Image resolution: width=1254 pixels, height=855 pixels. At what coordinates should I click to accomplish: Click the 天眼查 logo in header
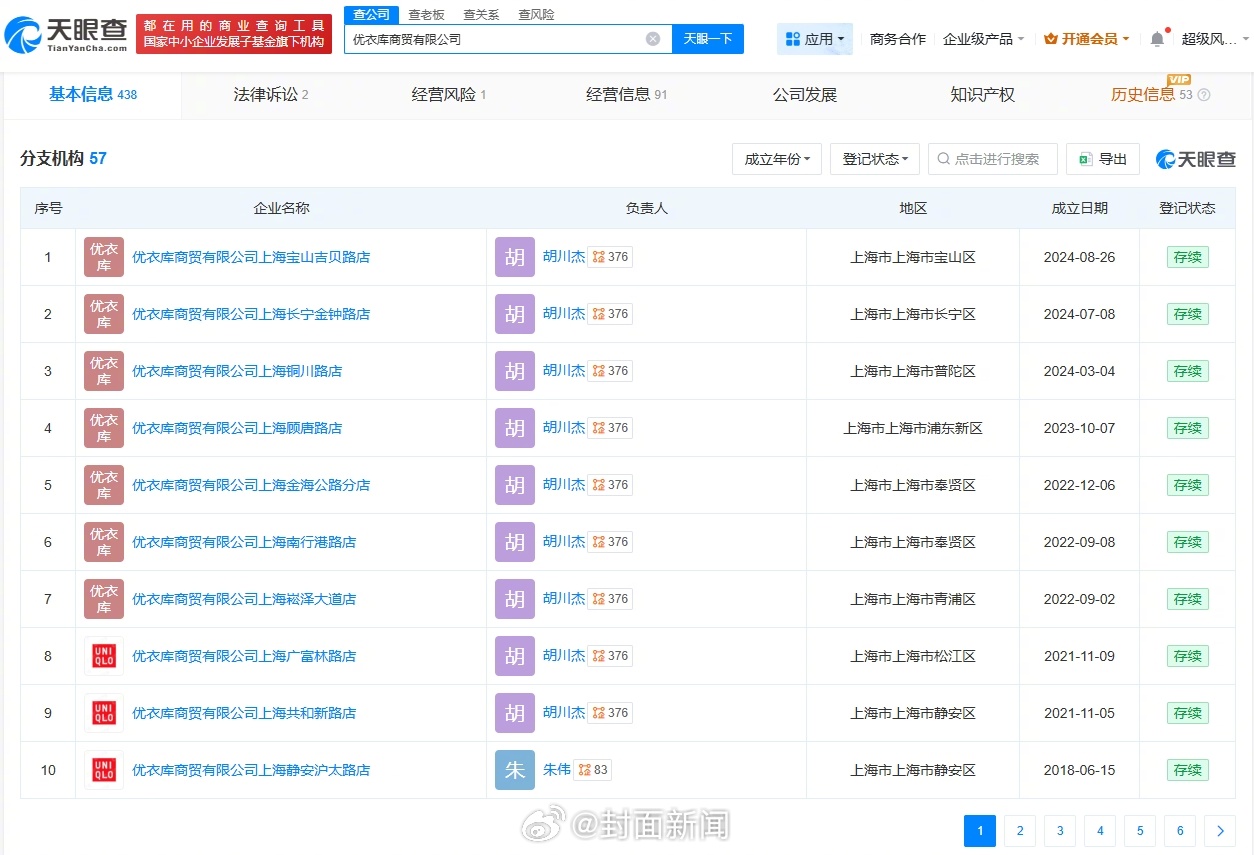tap(66, 34)
